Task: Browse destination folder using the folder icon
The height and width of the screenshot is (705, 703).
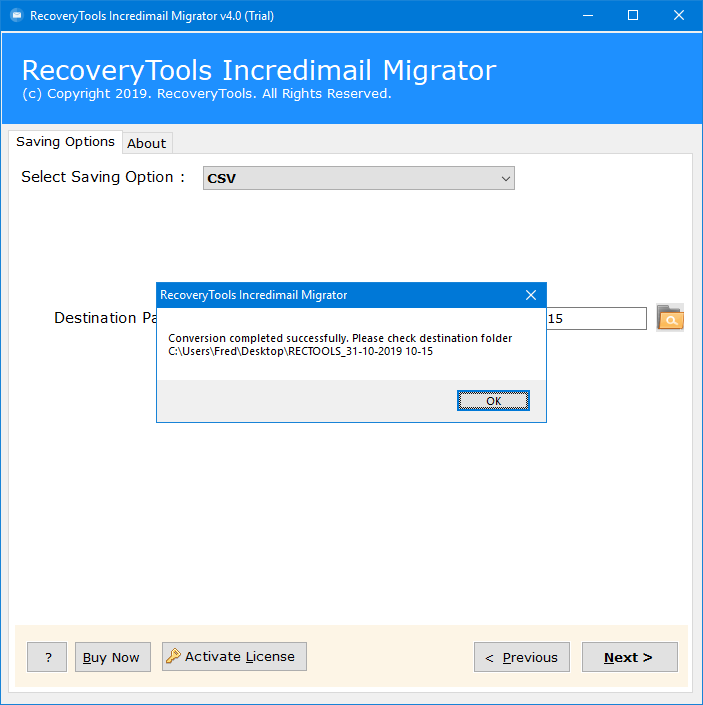Action: 670,318
